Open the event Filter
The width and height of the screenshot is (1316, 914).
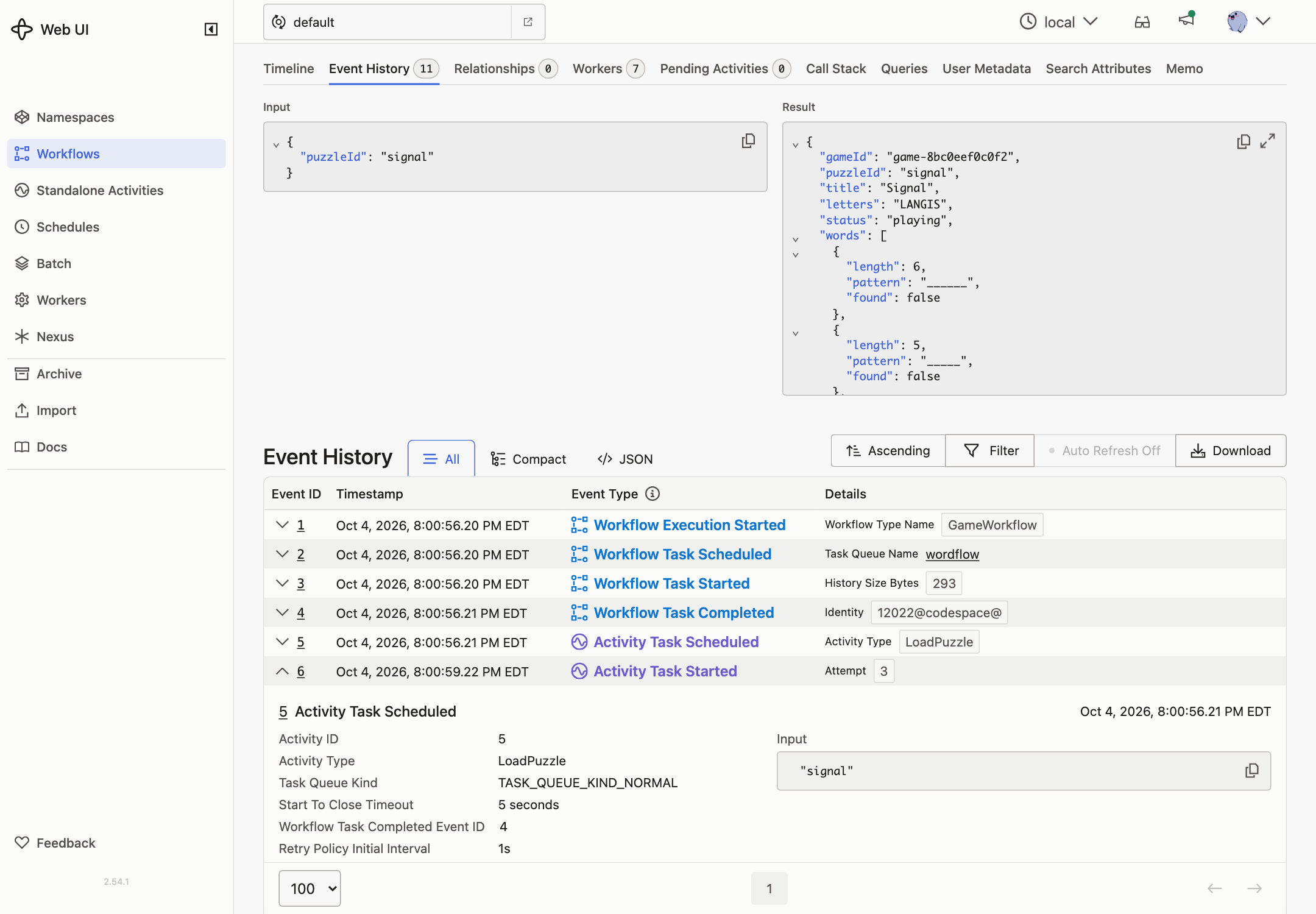point(990,450)
